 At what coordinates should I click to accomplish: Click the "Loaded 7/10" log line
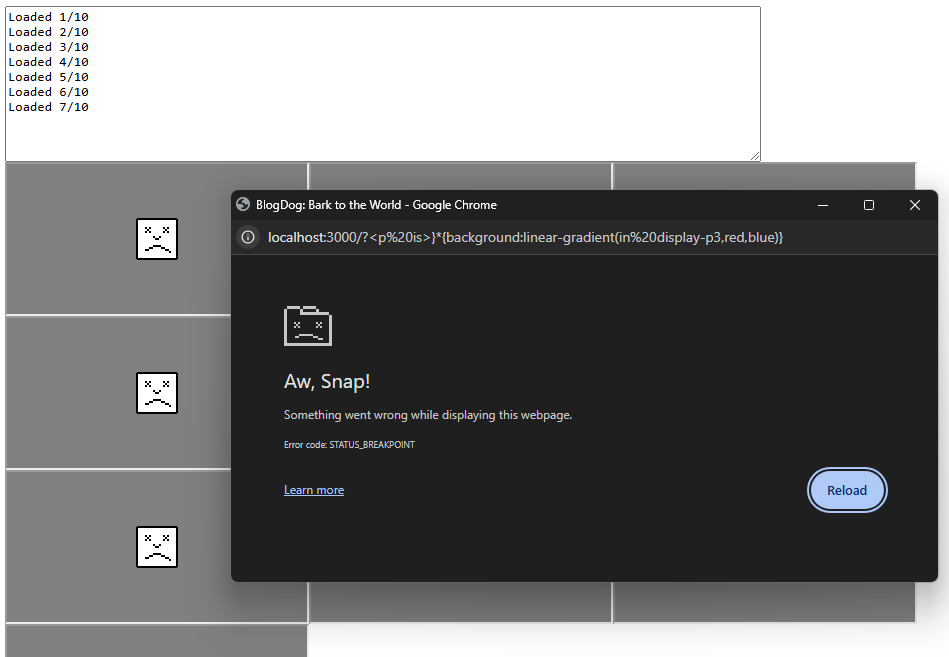(48, 107)
